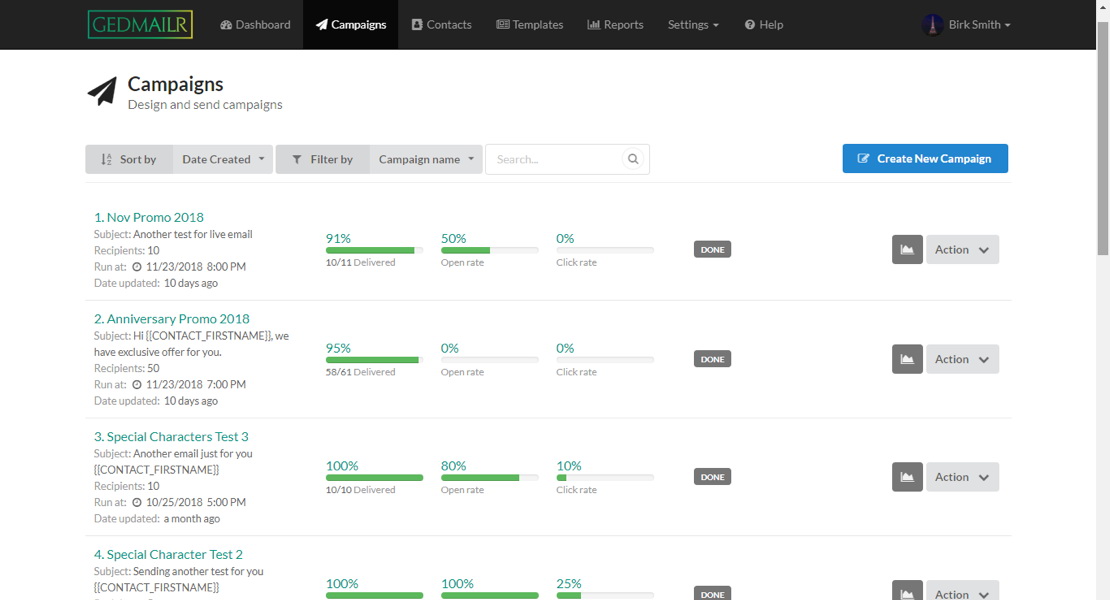The width and height of the screenshot is (1110, 600).
Task: Click Create New Campaign button
Action: click(925, 159)
